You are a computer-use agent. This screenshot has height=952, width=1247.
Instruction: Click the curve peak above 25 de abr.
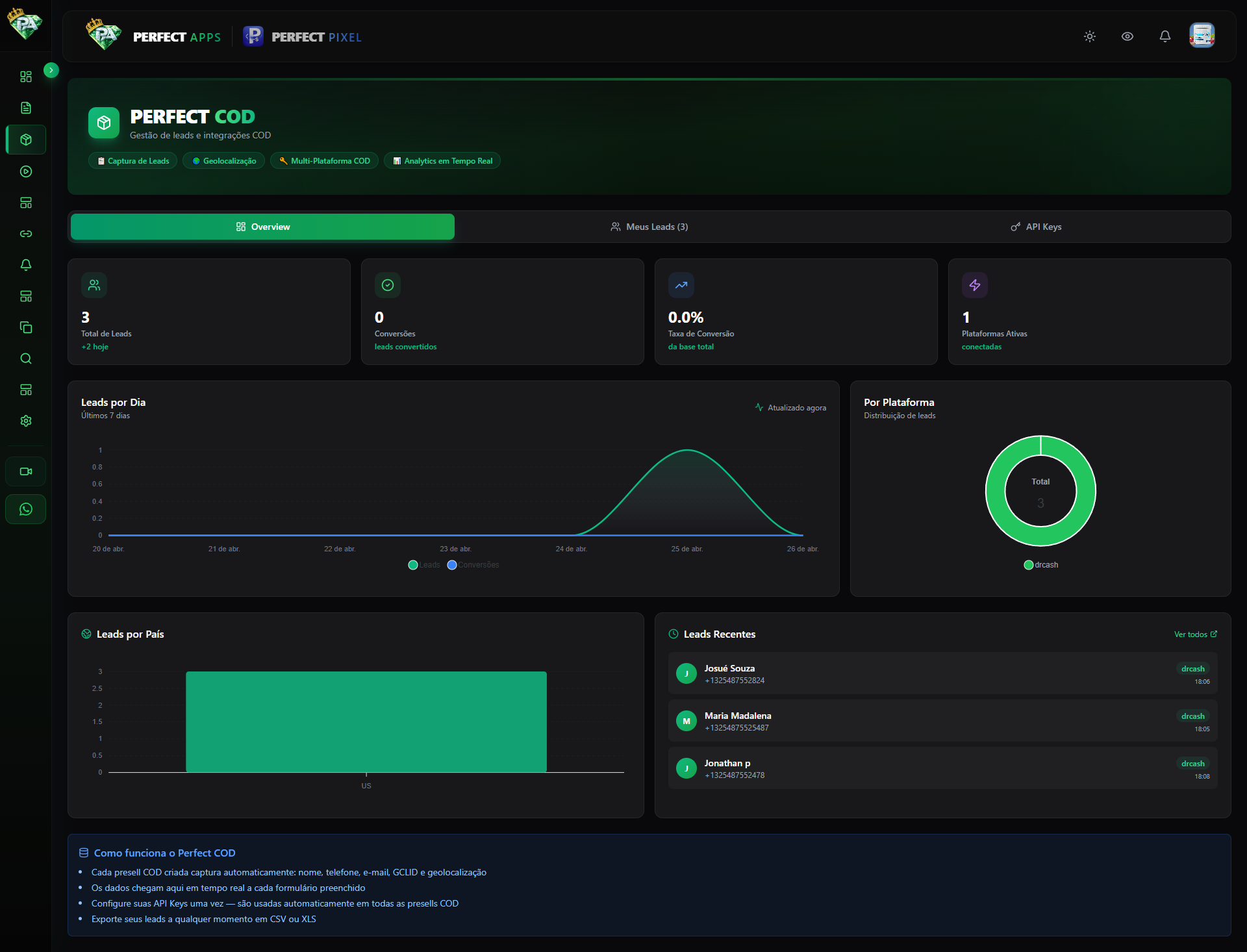pyautogui.click(x=687, y=450)
